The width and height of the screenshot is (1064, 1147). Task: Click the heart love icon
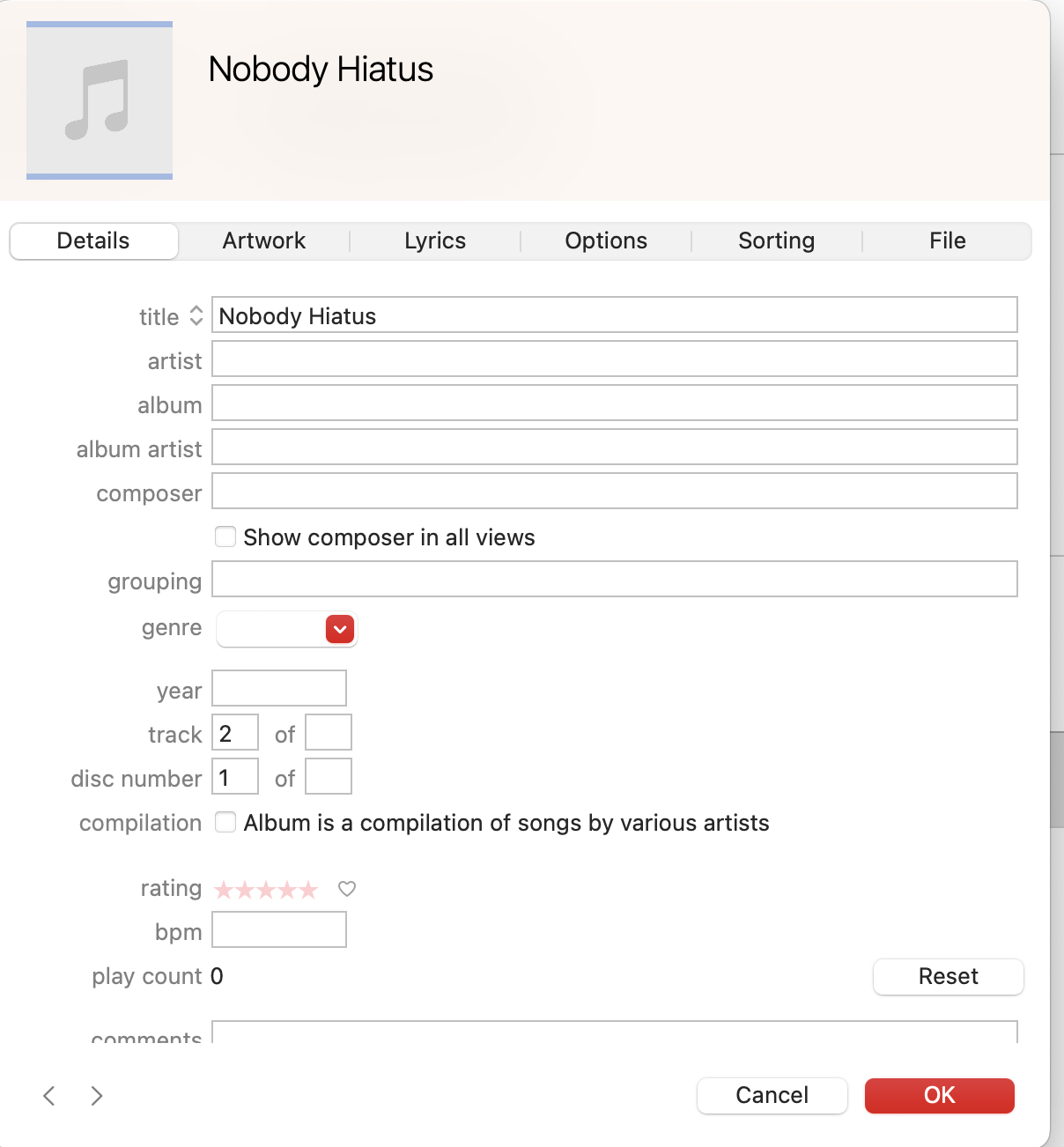347,889
